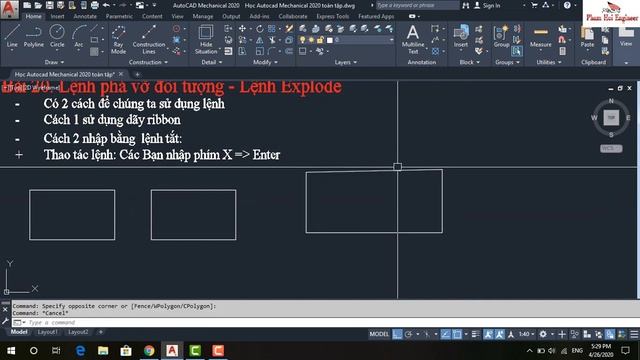
Task: Select the Line draw tool
Action: click(12, 36)
